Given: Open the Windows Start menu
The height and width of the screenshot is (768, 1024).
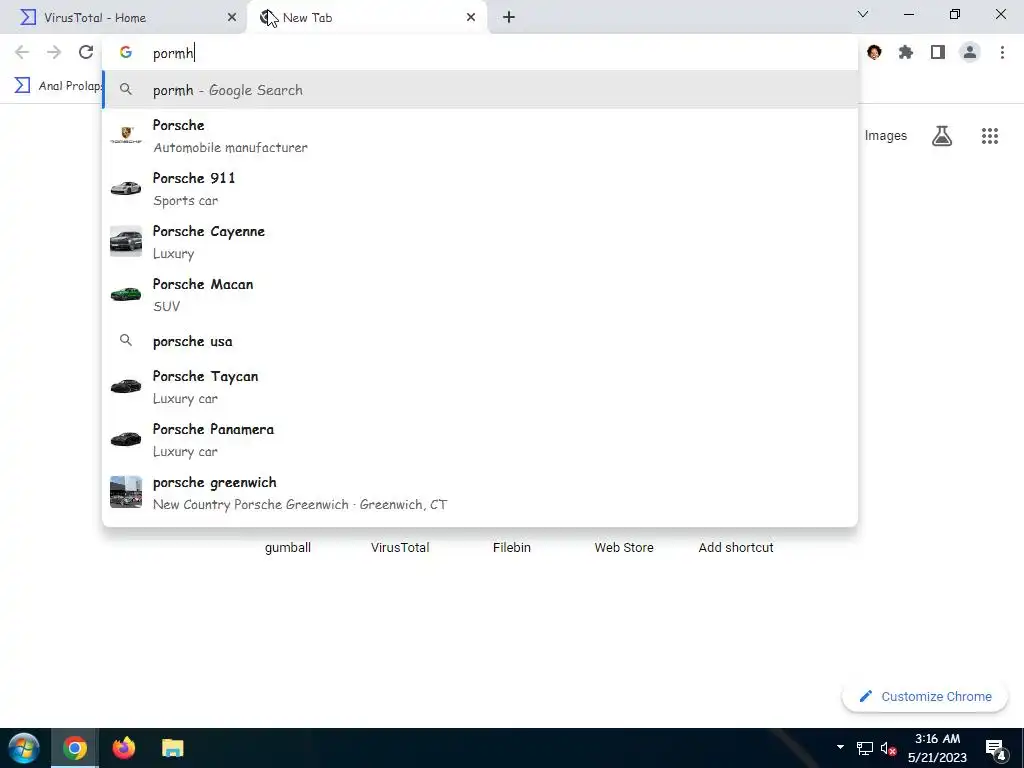Looking at the screenshot, I should coord(24,748).
